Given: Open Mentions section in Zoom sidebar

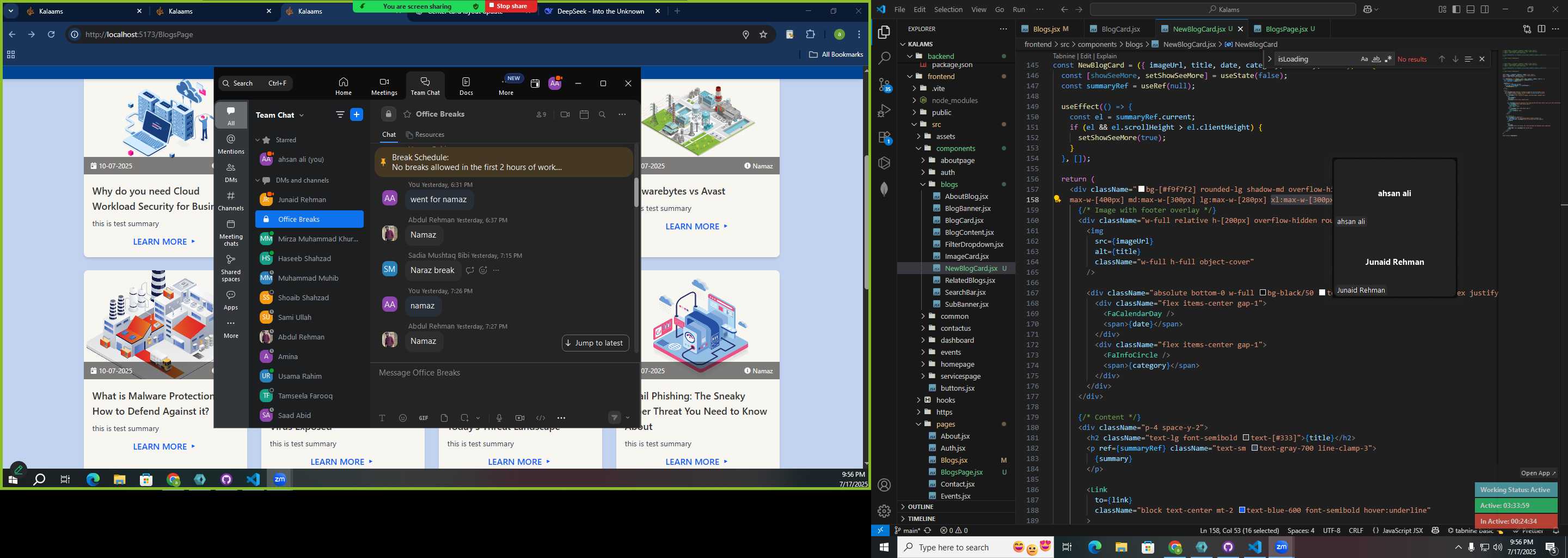Looking at the screenshot, I should pyautogui.click(x=231, y=144).
